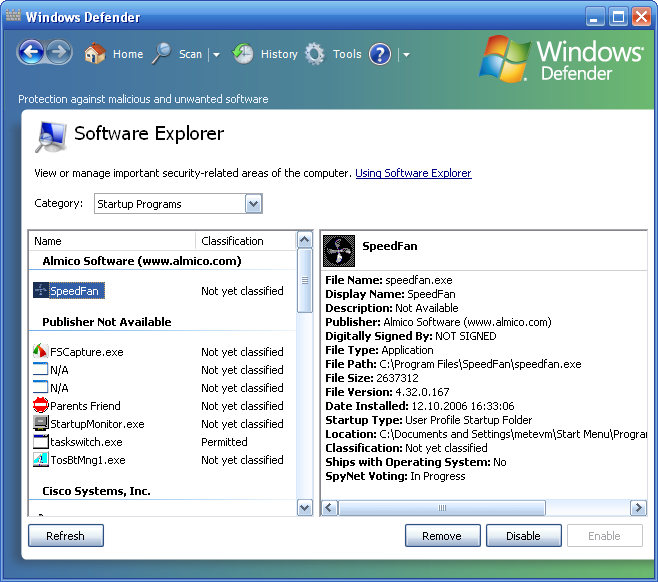The height and width of the screenshot is (582, 658).
Task: Select the StartupMonitor.exe entry name
Action: coord(97,424)
